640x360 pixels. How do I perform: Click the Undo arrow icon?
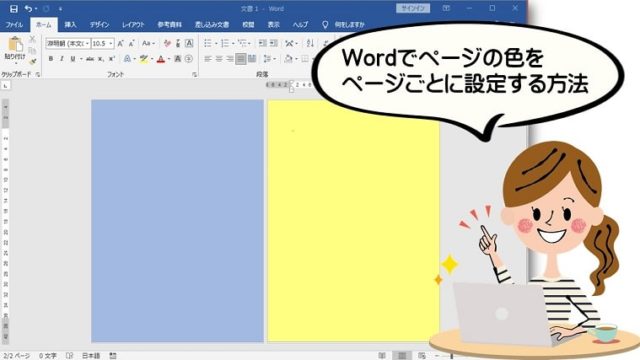click(28, 9)
